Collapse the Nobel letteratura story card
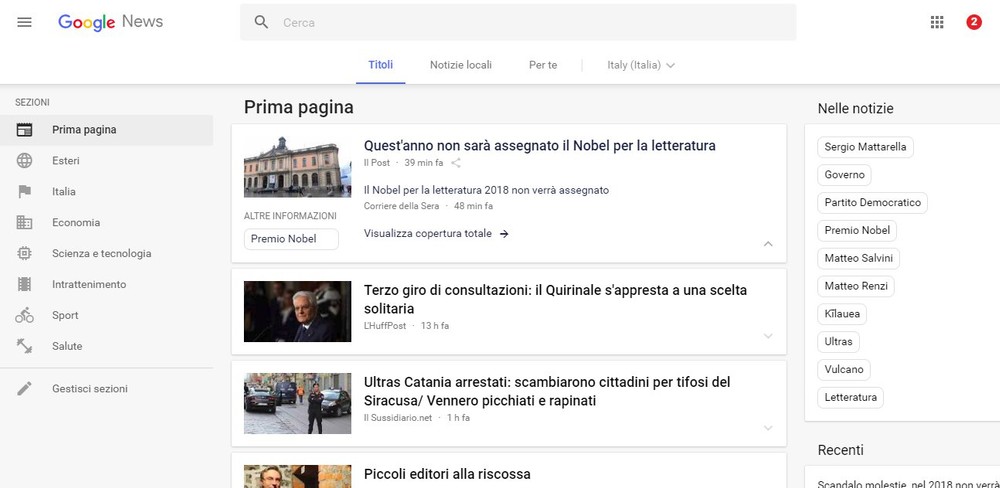 [x=767, y=244]
